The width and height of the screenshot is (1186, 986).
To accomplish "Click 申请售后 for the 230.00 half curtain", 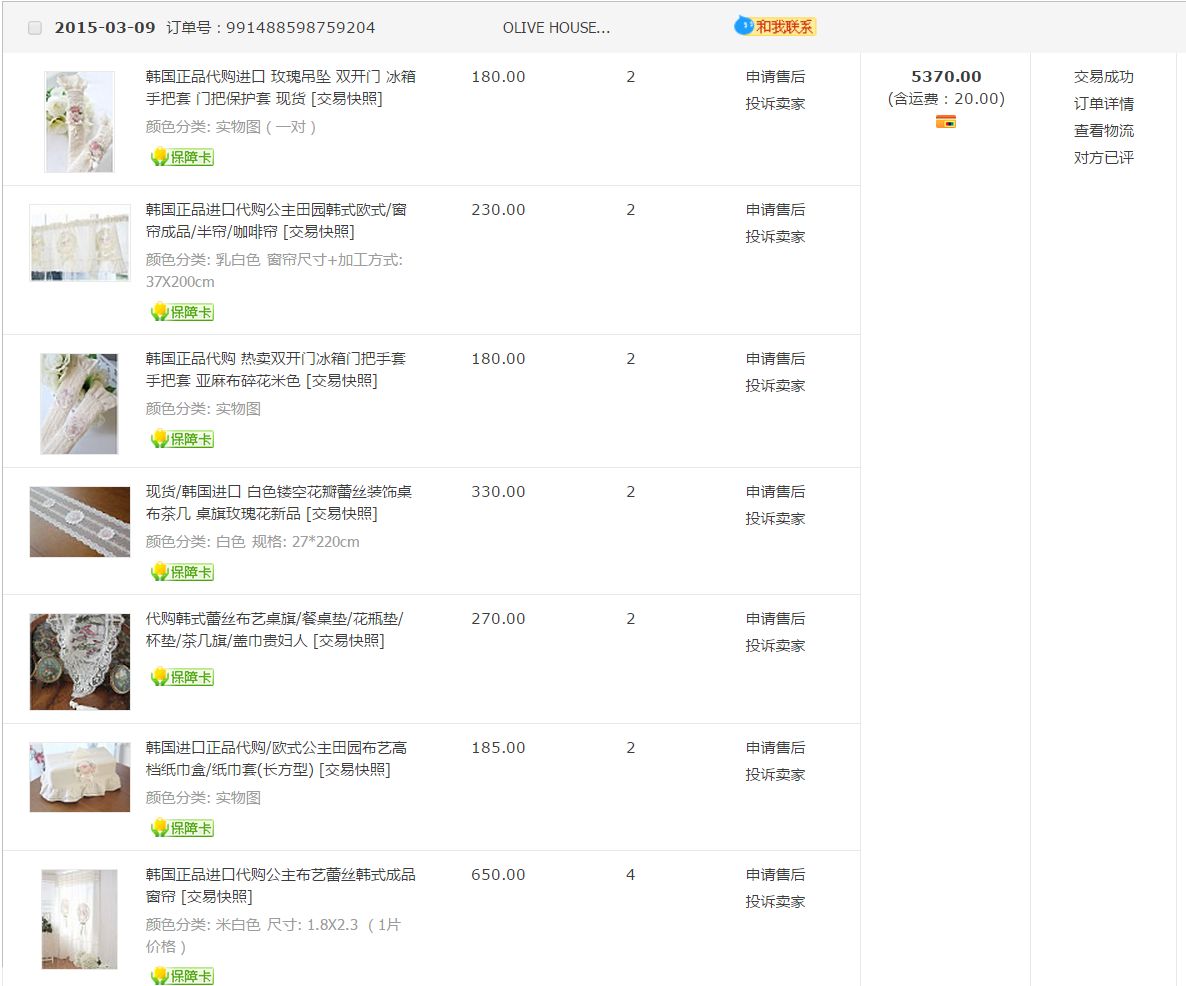I will pyautogui.click(x=775, y=210).
